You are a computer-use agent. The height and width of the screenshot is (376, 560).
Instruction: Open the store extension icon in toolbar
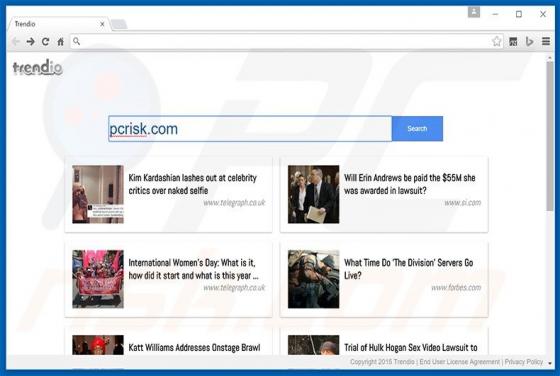pyautogui.click(x=513, y=42)
